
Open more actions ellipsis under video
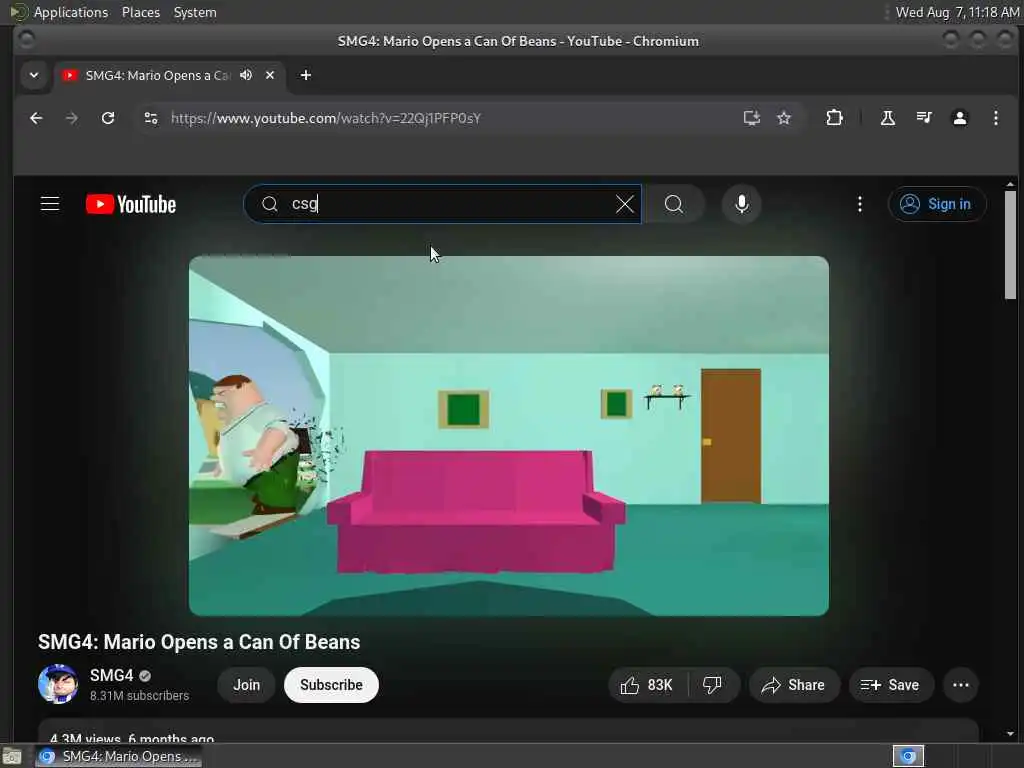961,684
